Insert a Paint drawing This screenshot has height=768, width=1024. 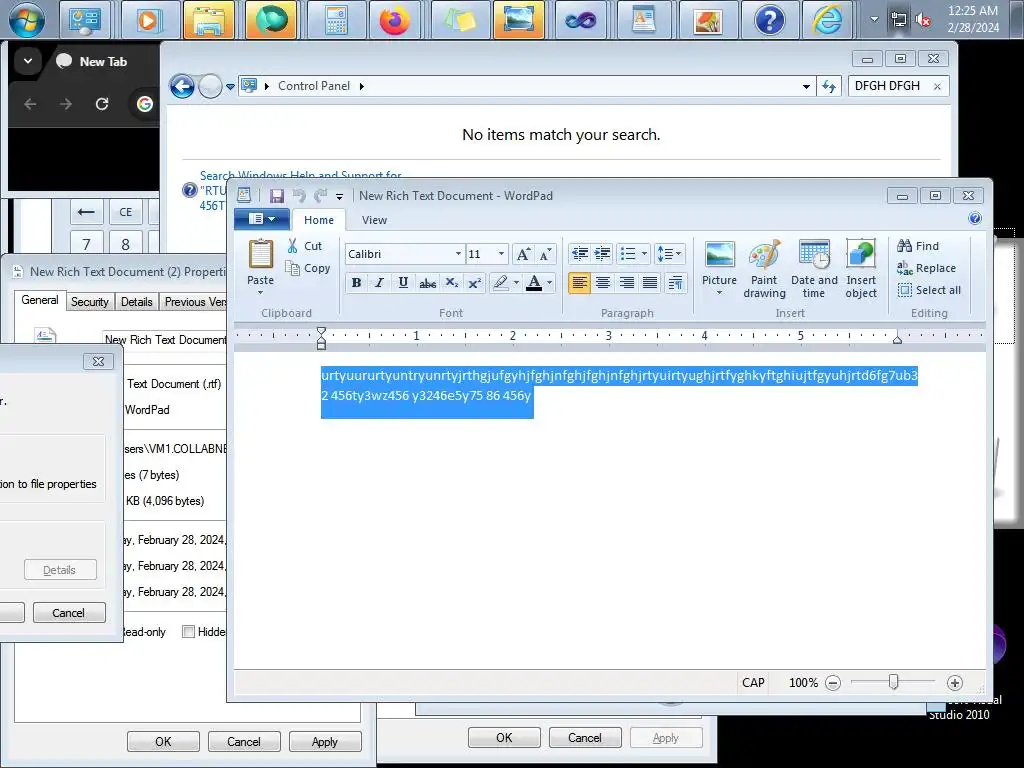[x=764, y=268]
